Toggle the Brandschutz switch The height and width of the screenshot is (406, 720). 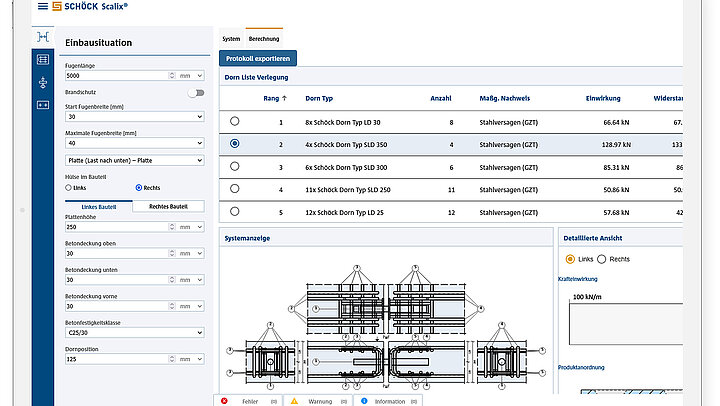(196, 93)
